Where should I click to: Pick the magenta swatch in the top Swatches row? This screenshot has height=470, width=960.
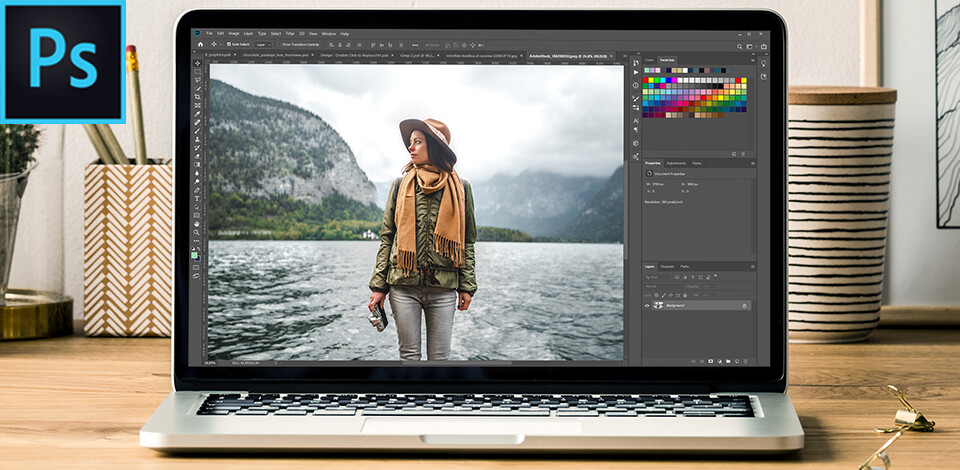[x=674, y=80]
